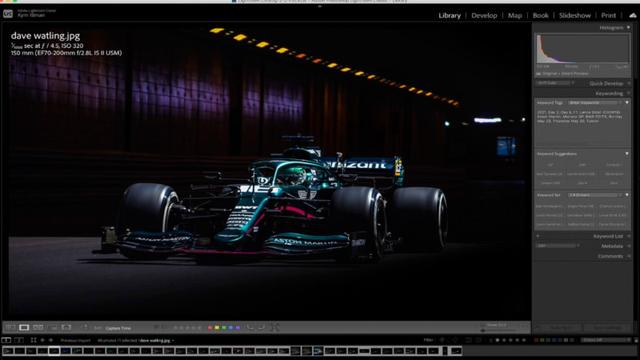Flag the photo as a pick

click(156, 327)
